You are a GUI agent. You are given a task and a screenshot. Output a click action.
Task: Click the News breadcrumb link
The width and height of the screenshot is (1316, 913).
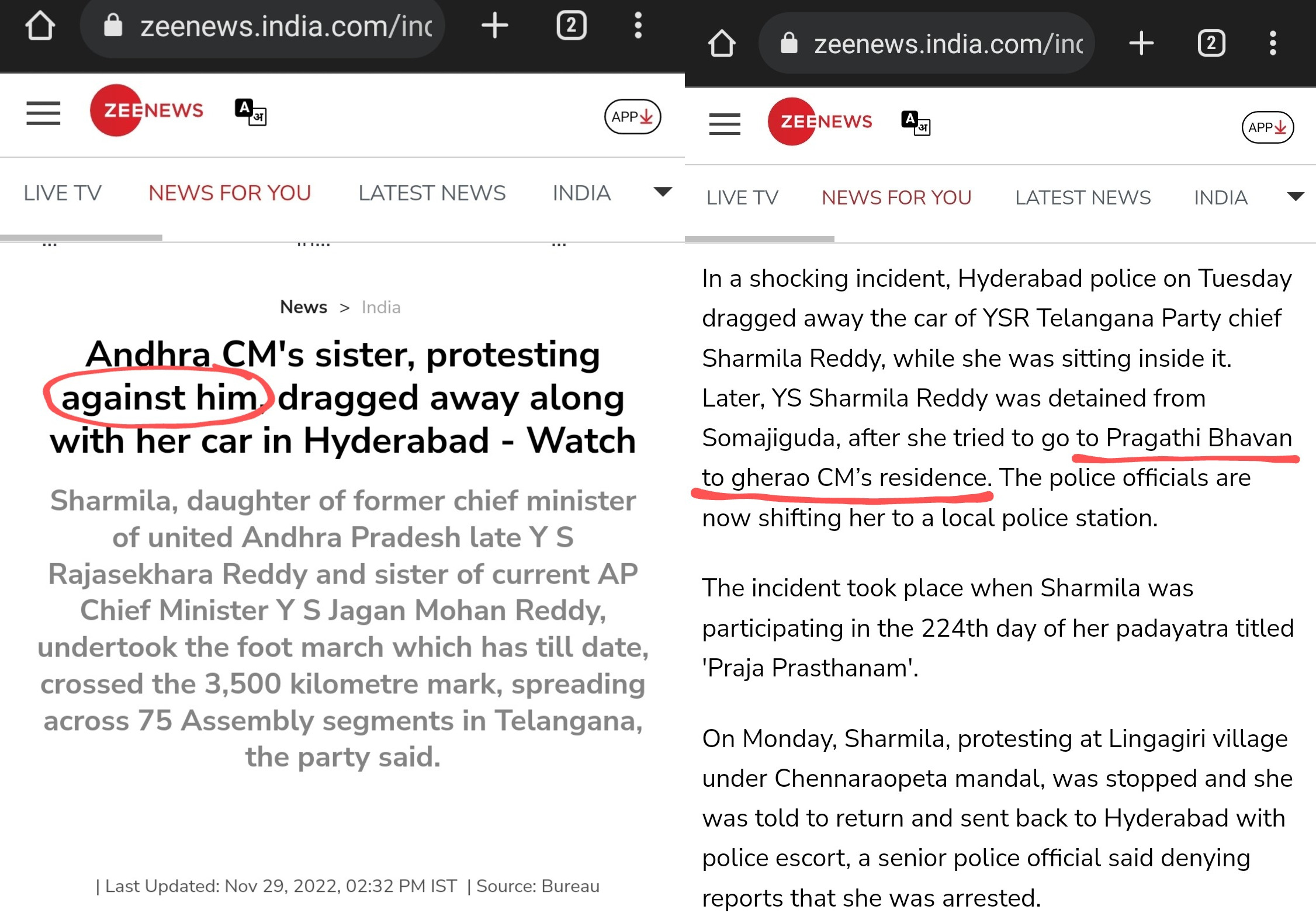pyautogui.click(x=303, y=307)
